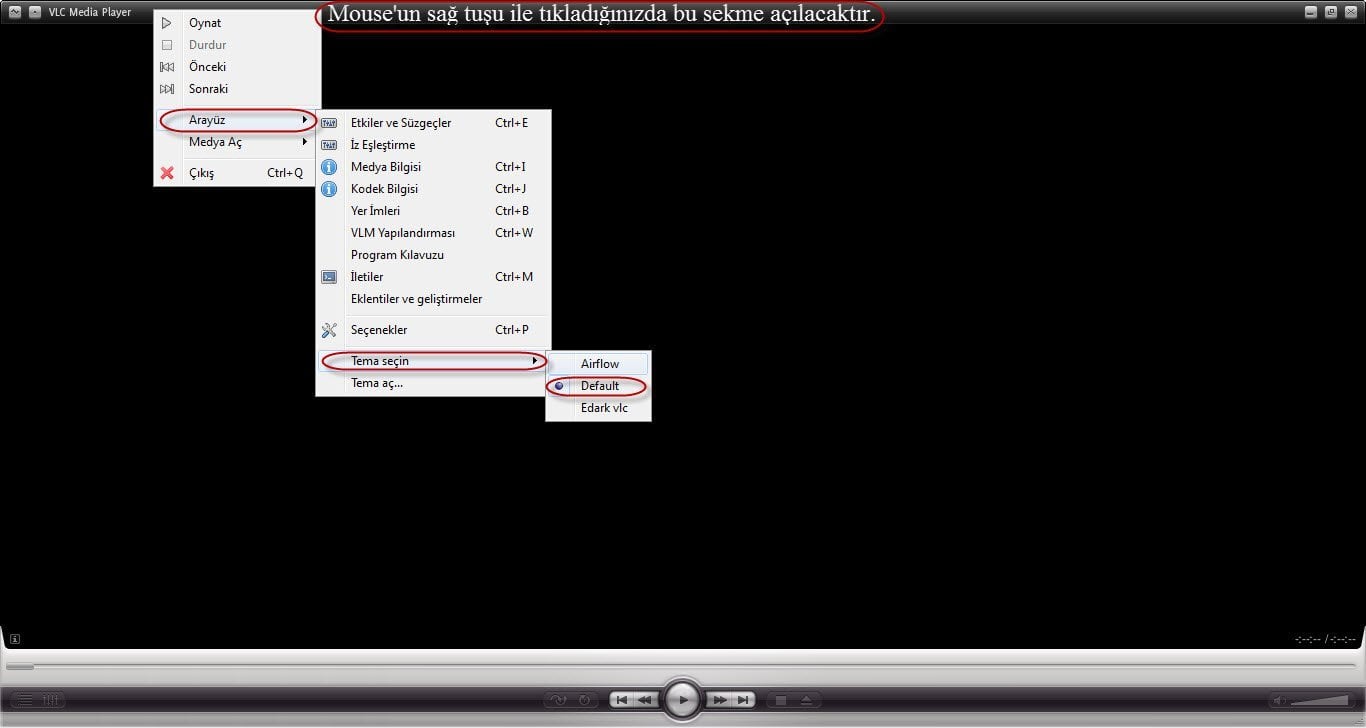Click the first small icon left of the VLC title
Viewport: 1366px width, 728px height.
point(15,12)
